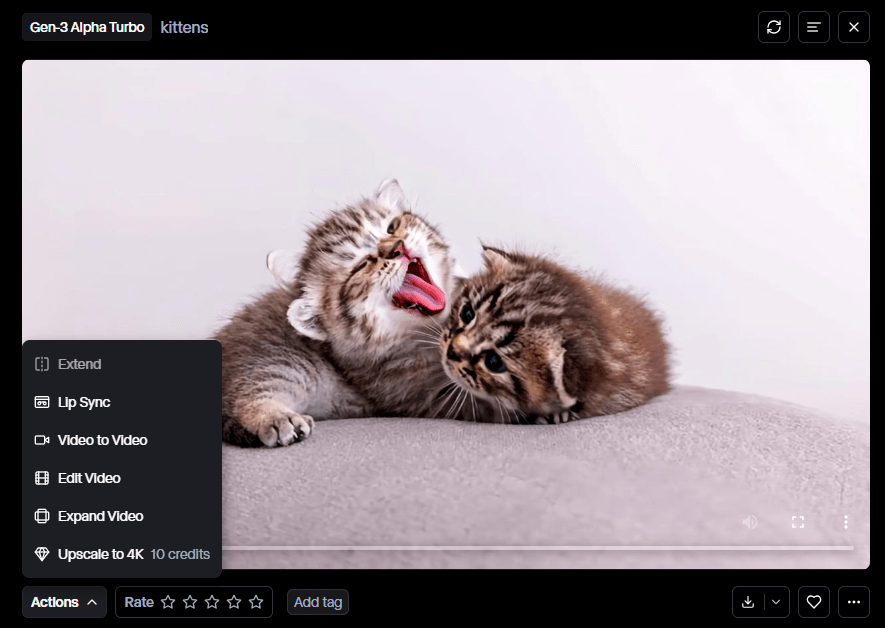Click the Gen-3 Alpha Turbo label

coord(87,27)
